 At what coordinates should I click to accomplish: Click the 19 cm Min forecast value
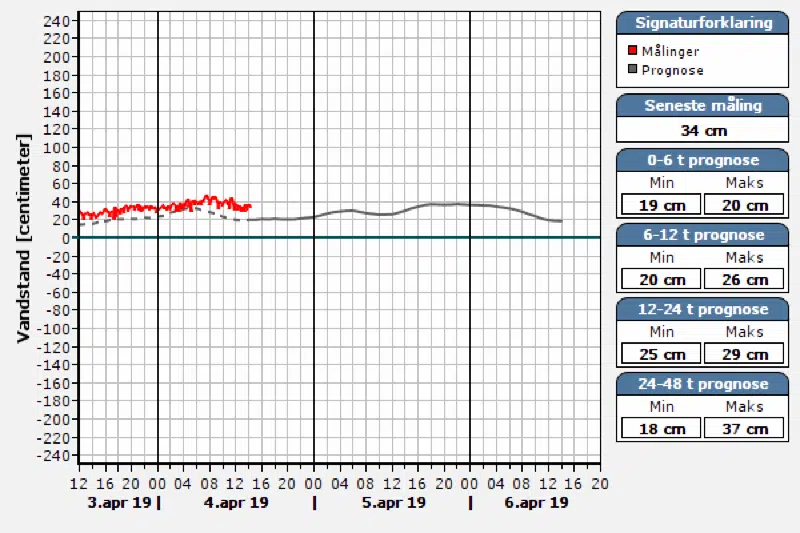pos(660,205)
